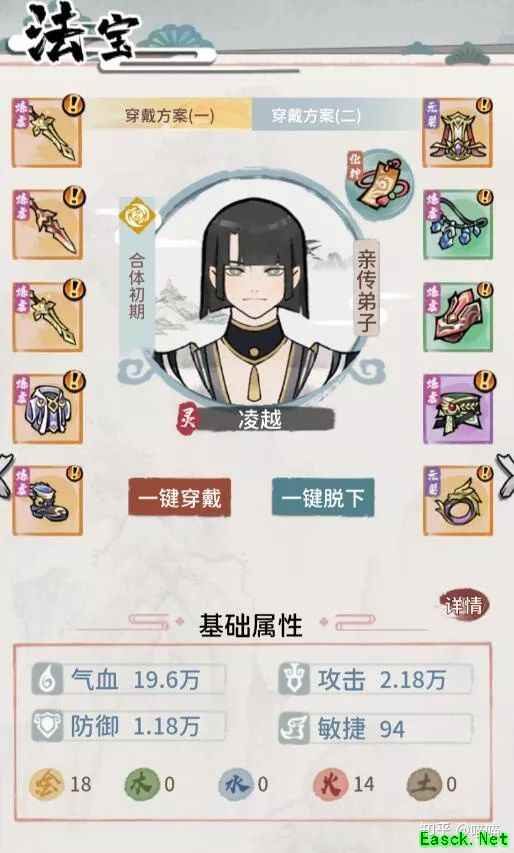Click the 一键穿戴 button
This screenshot has width=514, height=853.
point(179,497)
